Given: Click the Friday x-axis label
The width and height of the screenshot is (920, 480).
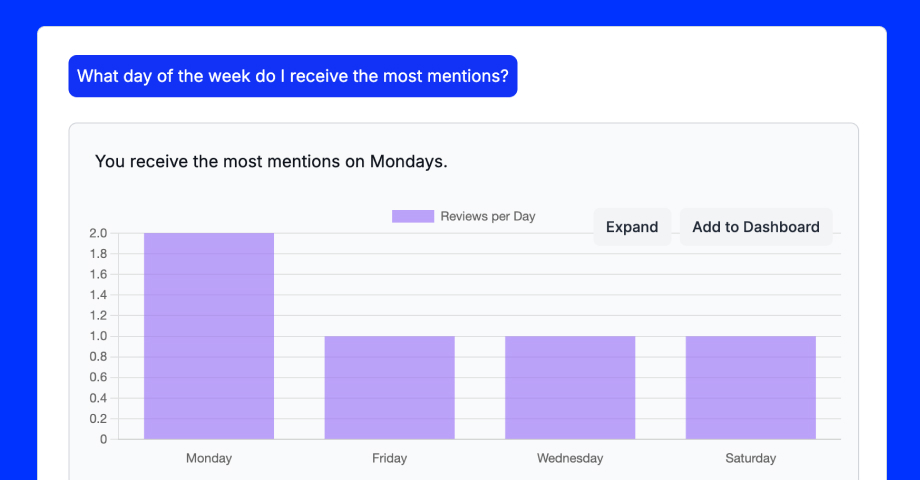Looking at the screenshot, I should [389, 458].
